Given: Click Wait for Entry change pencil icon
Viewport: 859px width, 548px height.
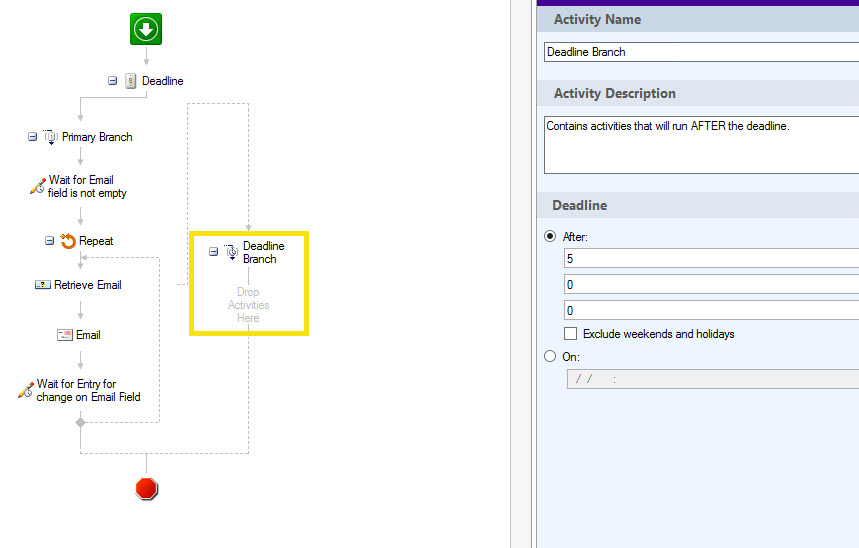Looking at the screenshot, I should coord(26,390).
